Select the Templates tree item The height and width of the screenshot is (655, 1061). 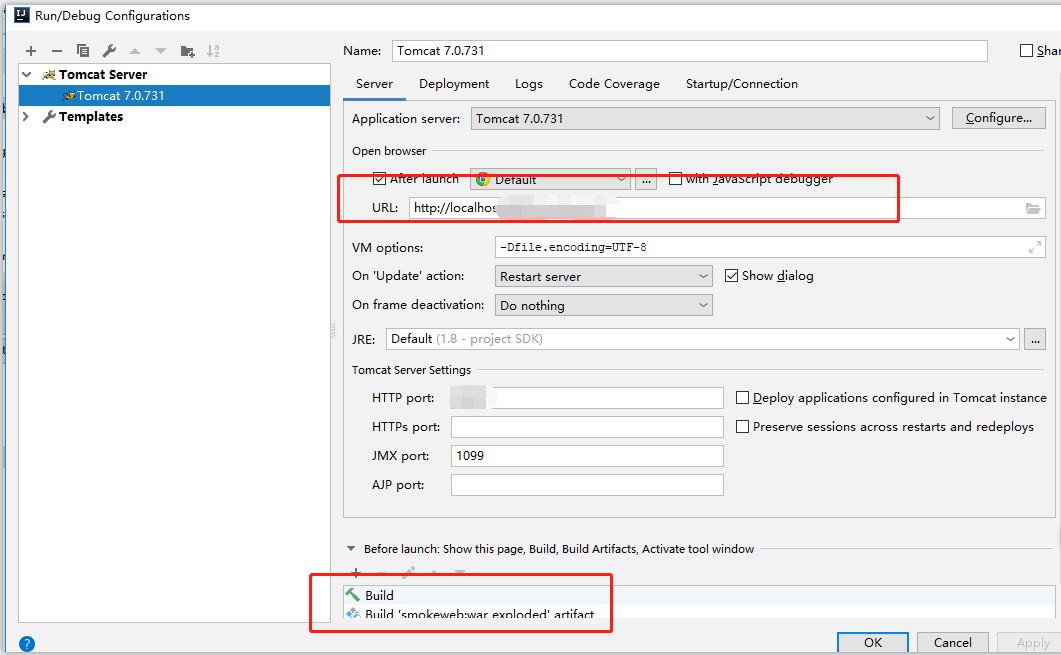[x=91, y=116]
